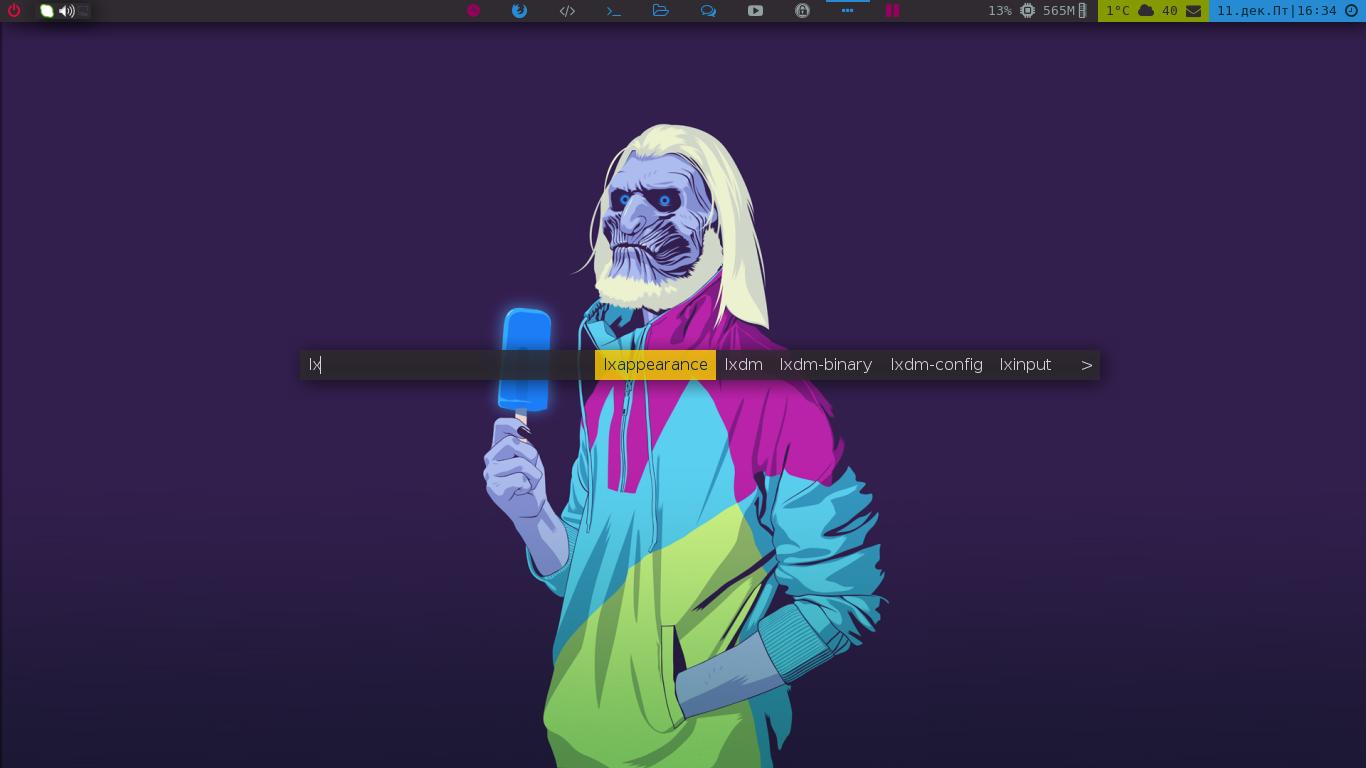The image size is (1366, 768).
Task: Click the unread mail count 40
Action: click(x=1170, y=11)
